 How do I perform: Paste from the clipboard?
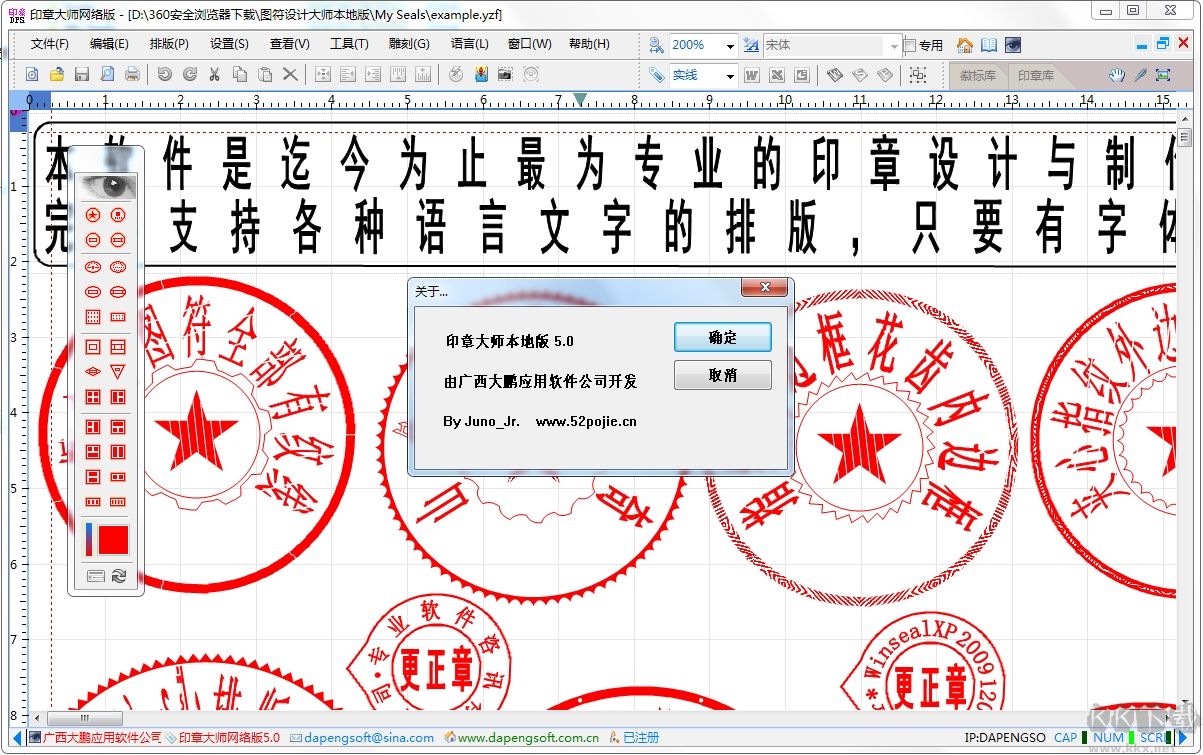click(x=265, y=75)
